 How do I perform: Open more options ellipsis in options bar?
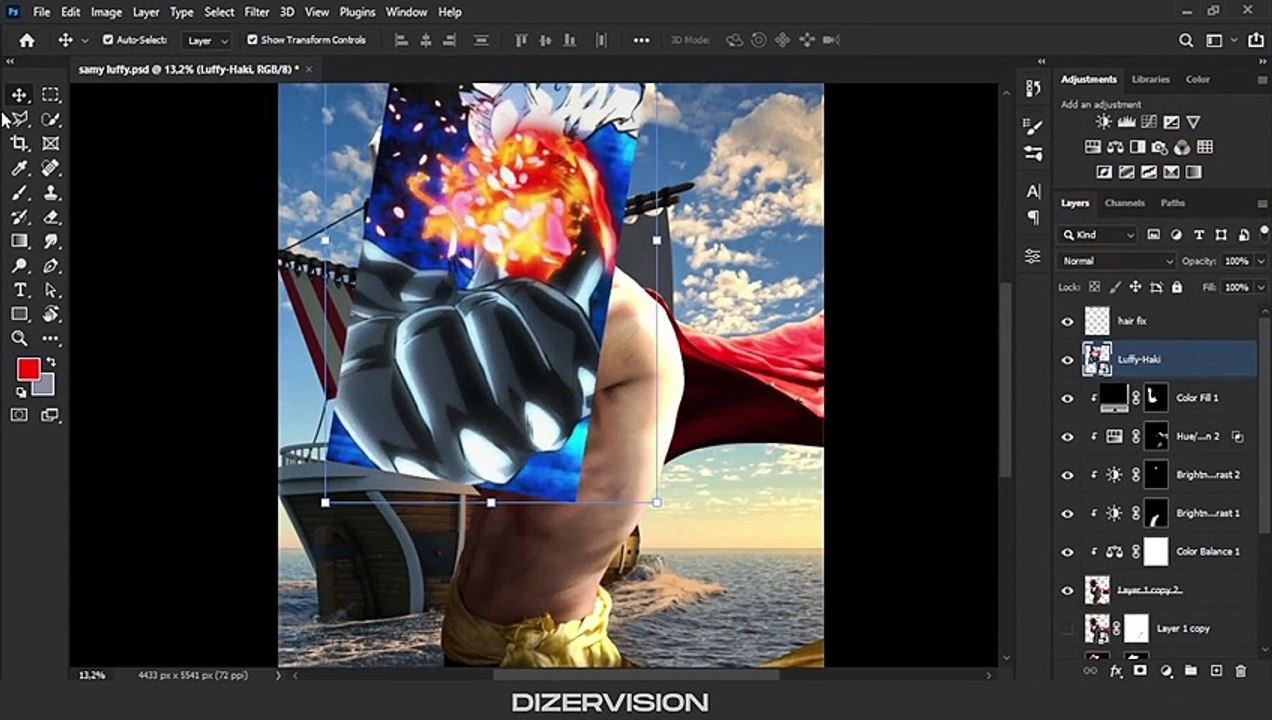pyautogui.click(x=641, y=40)
